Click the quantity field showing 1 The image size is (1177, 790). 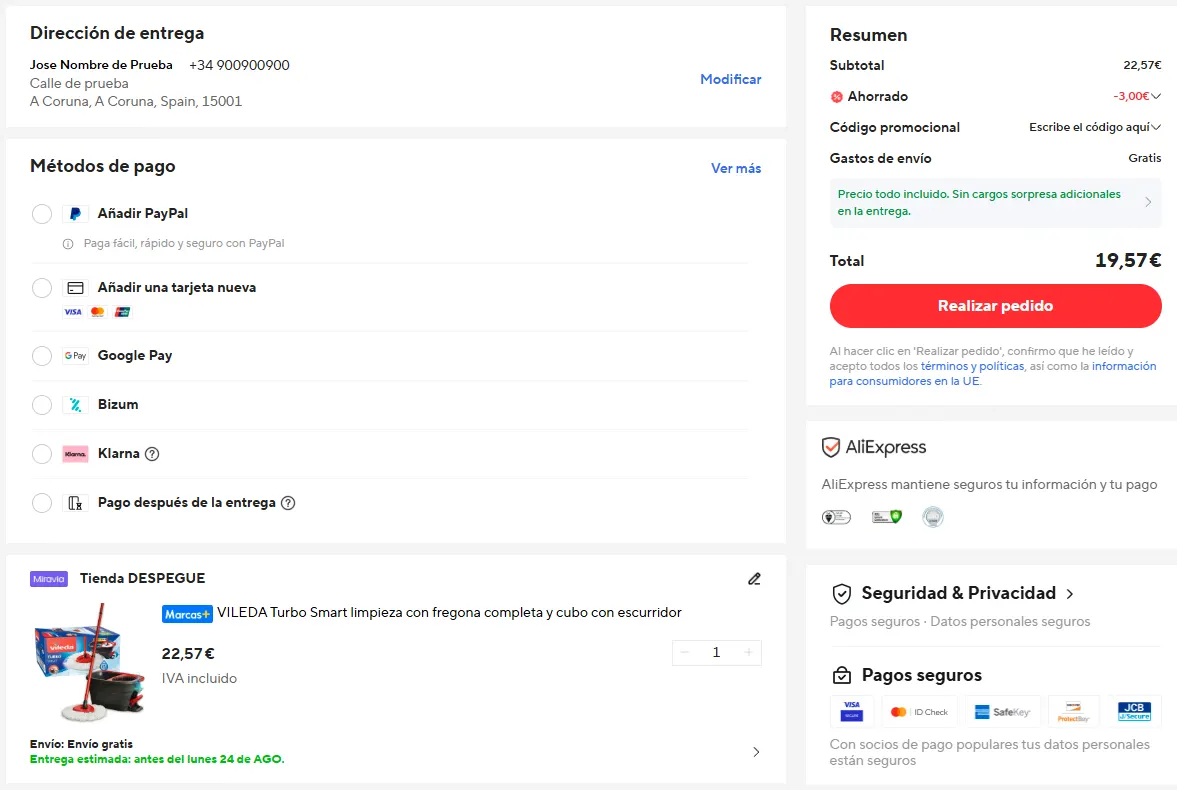pos(716,653)
